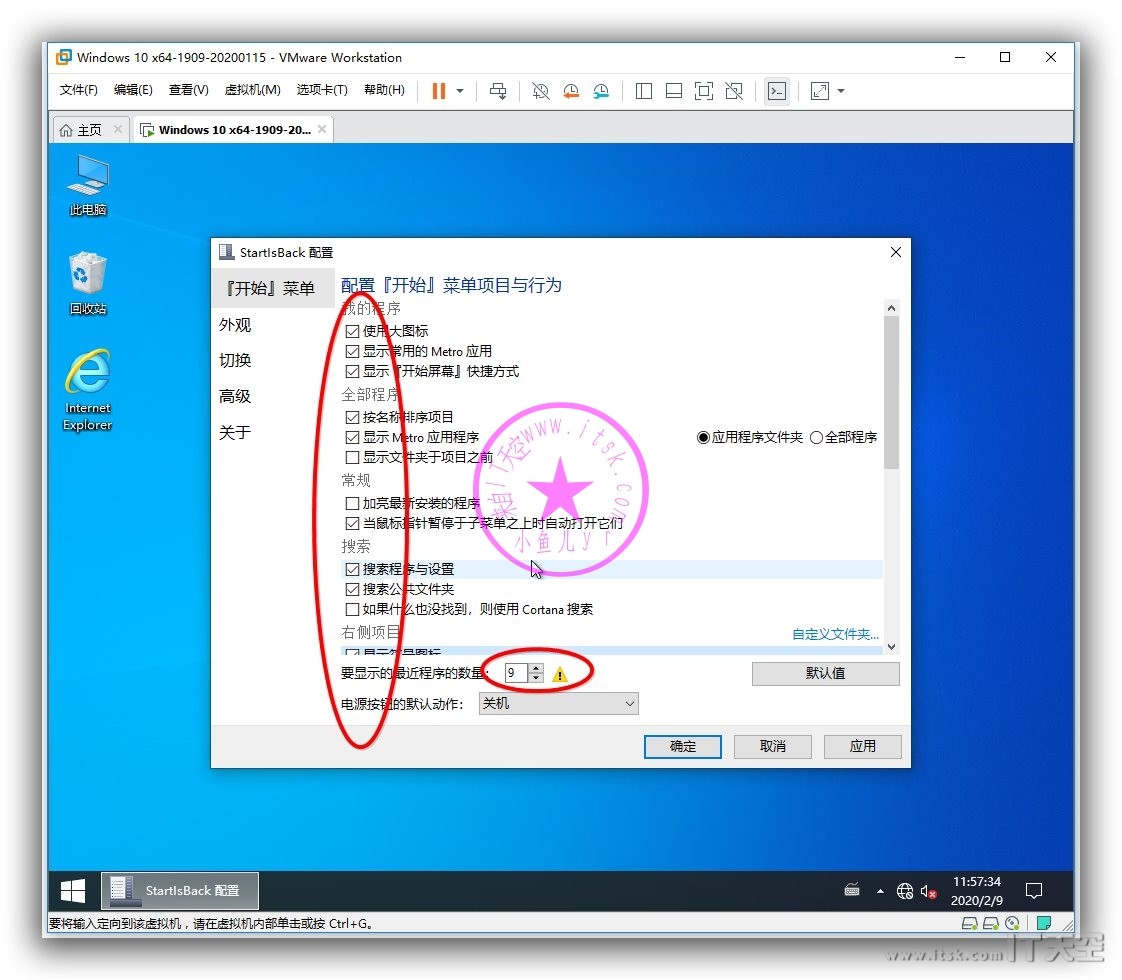Switch to the 切换 settings page

235,361
